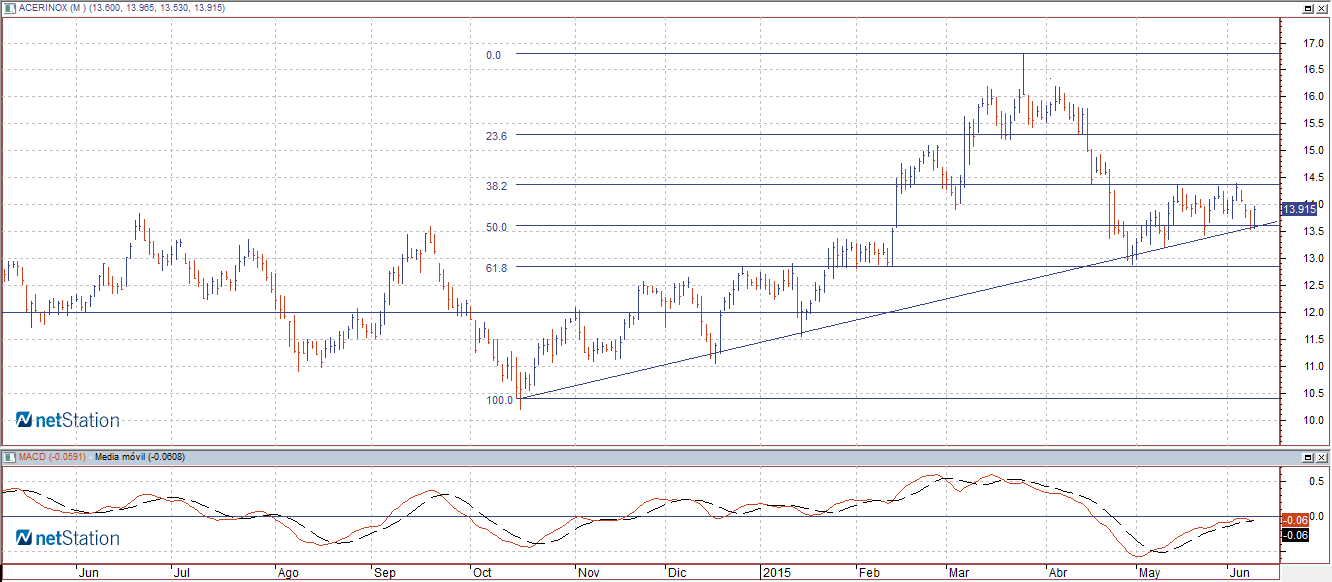Click the Sep month label
The width and height of the screenshot is (1332, 582).
click(x=384, y=574)
